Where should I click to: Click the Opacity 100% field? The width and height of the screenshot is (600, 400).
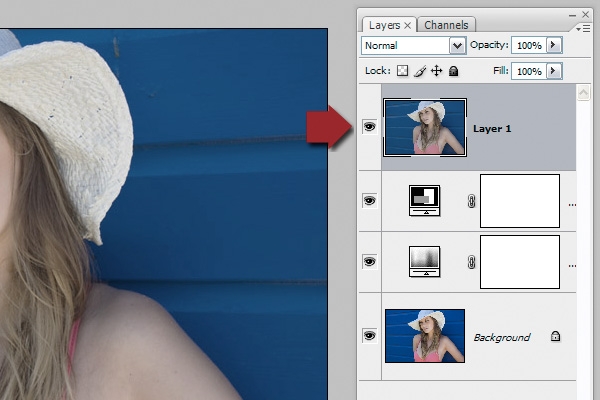pyautogui.click(x=529, y=46)
